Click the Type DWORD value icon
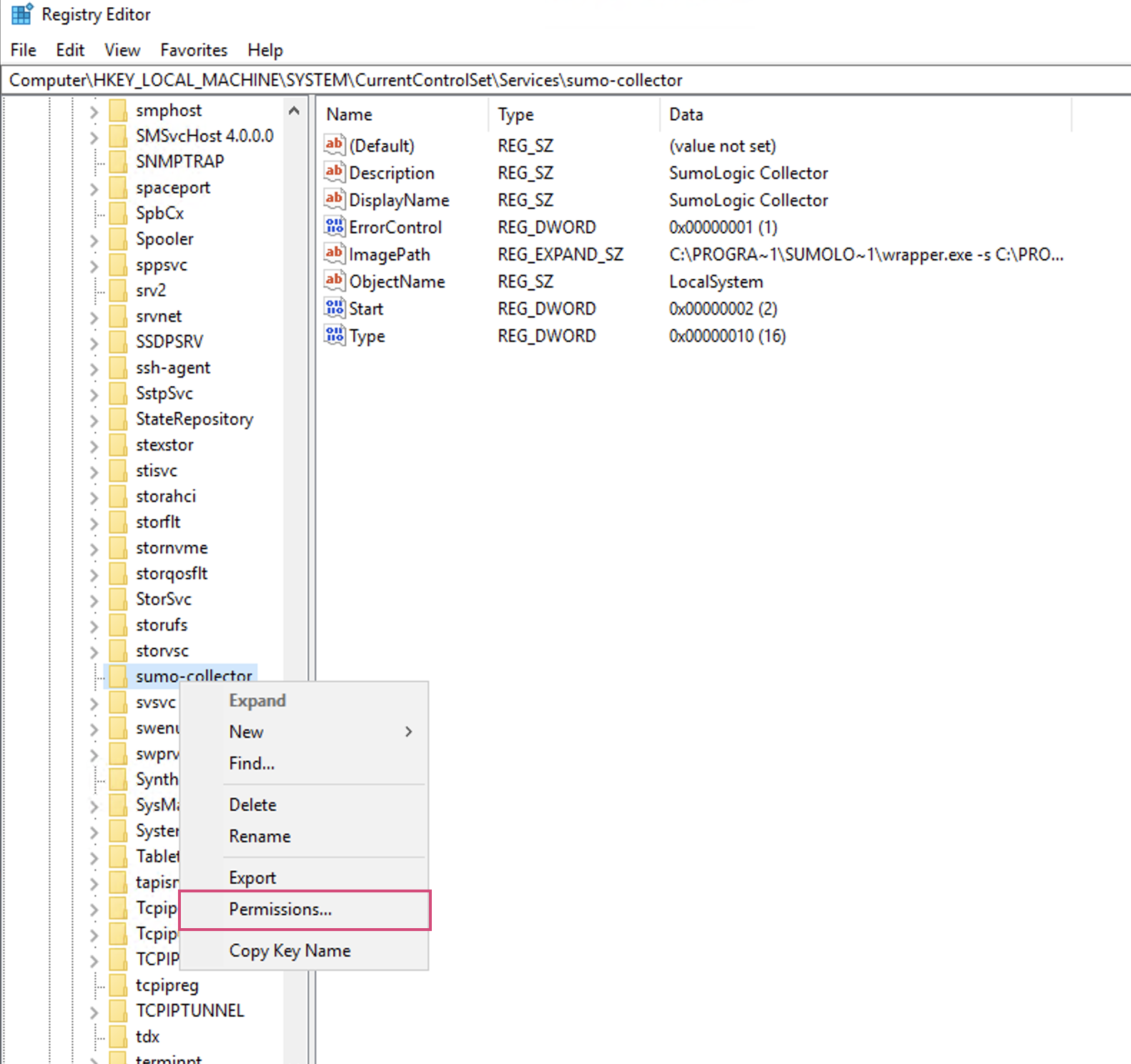The height and width of the screenshot is (1064, 1131). (x=334, y=335)
